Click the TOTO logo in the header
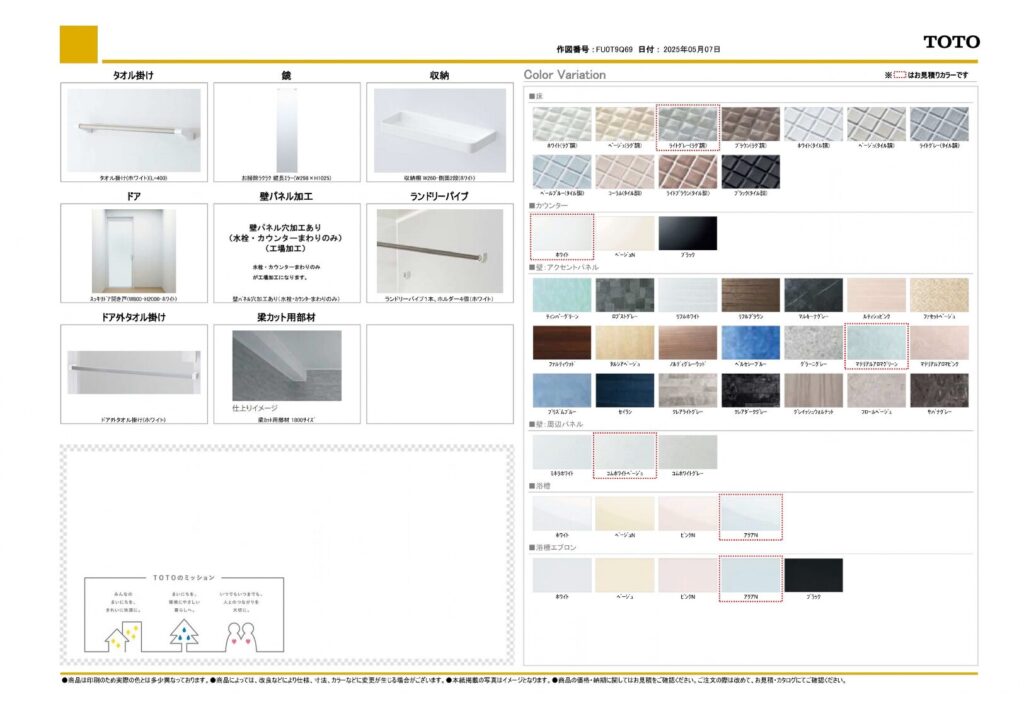 (951, 42)
